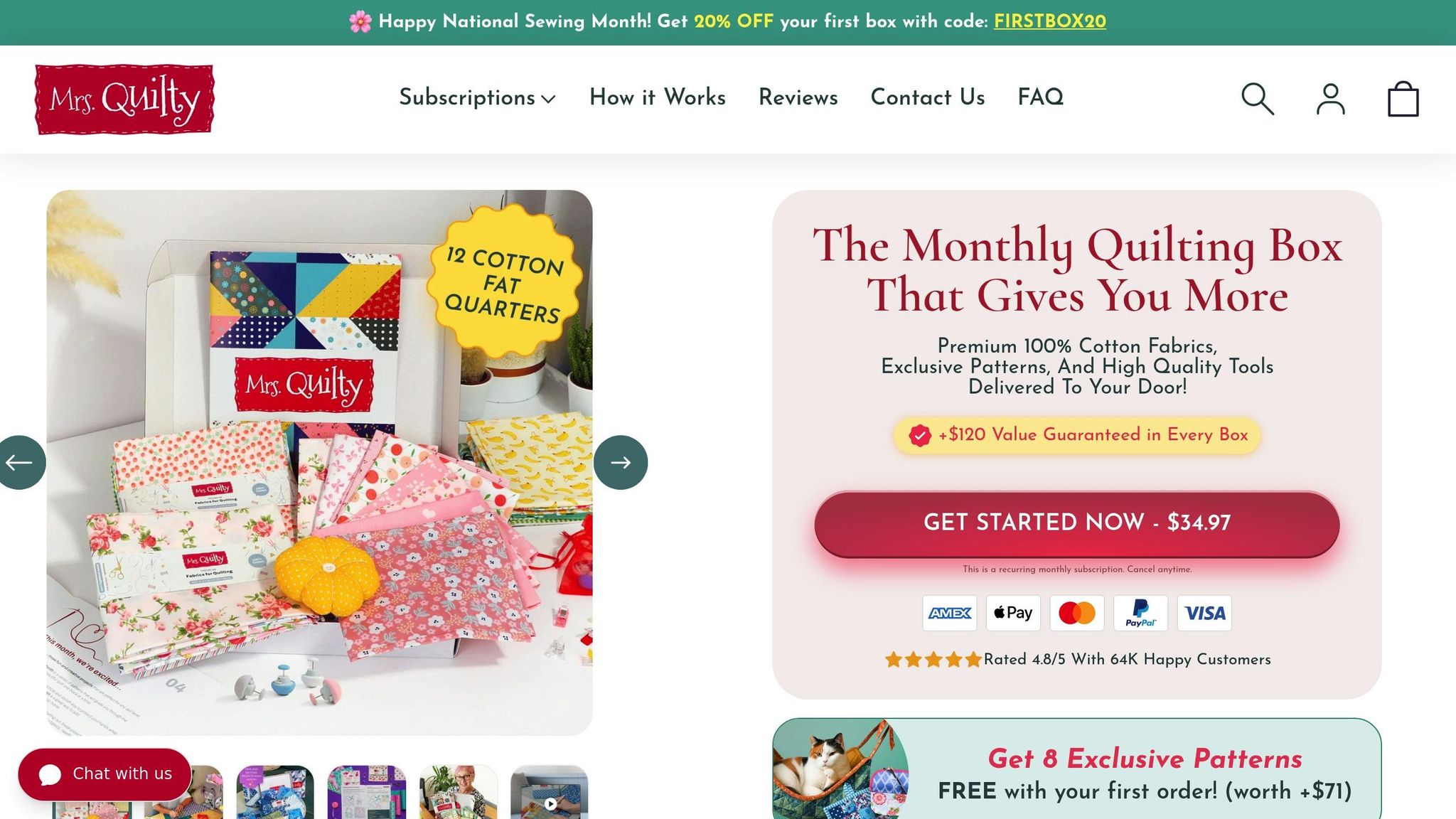Click the PayPal payment icon

click(x=1140, y=613)
